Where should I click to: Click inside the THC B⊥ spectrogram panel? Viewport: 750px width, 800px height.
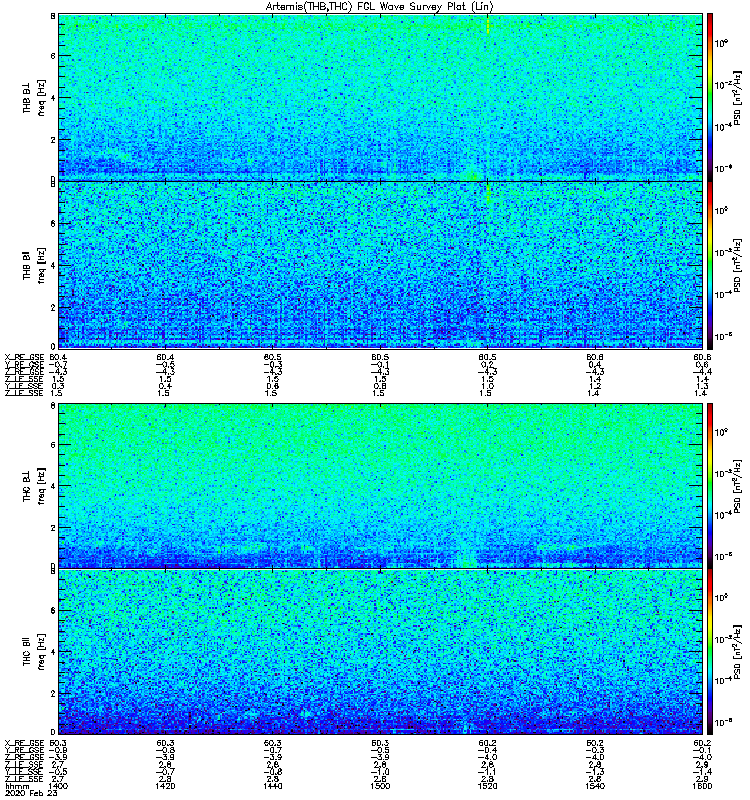pyautogui.click(x=380, y=486)
